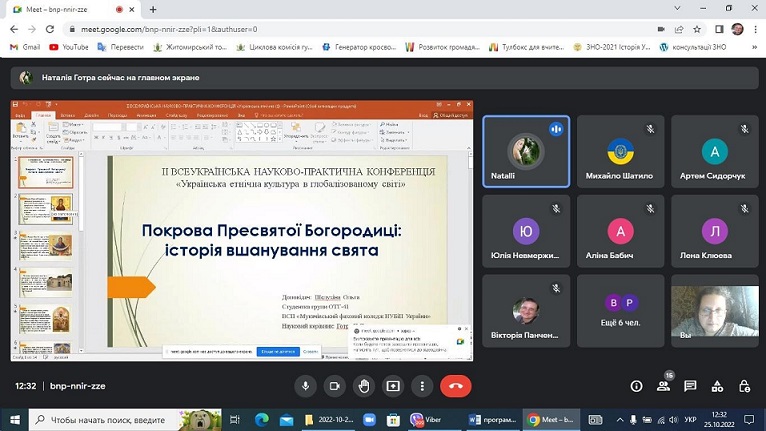Open Zoom from the taskbar
The width and height of the screenshot is (766, 431).
(x=369, y=420)
